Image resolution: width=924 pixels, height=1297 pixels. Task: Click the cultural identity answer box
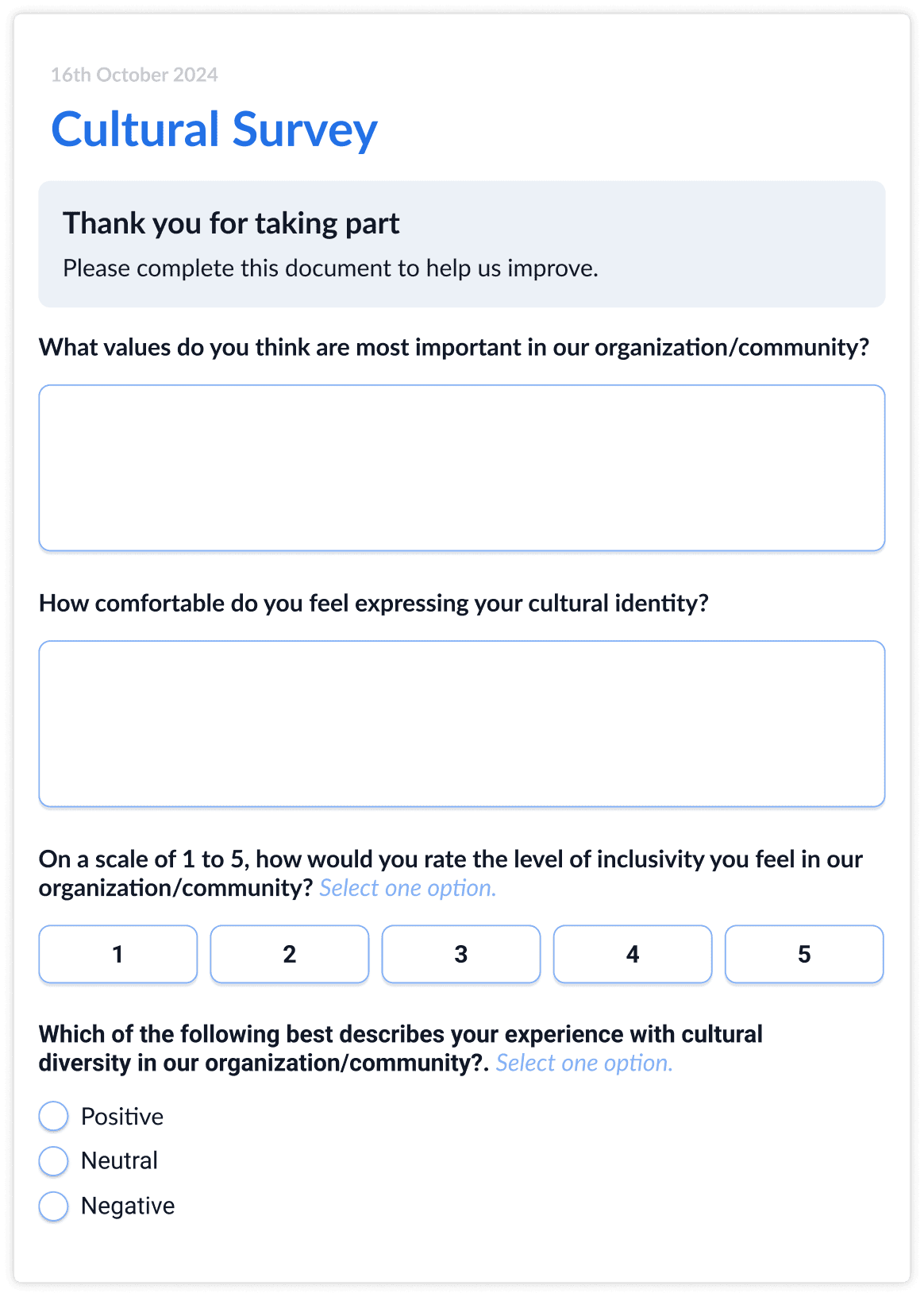pos(462,723)
